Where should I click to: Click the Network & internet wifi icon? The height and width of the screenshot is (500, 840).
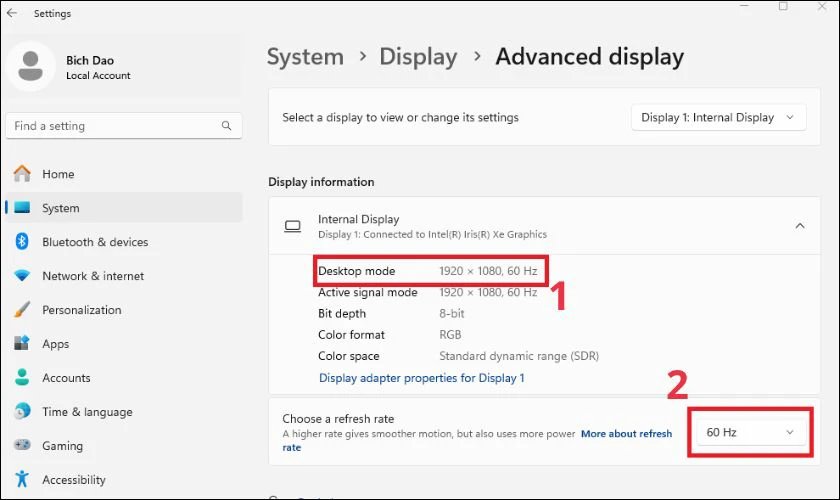(22, 276)
